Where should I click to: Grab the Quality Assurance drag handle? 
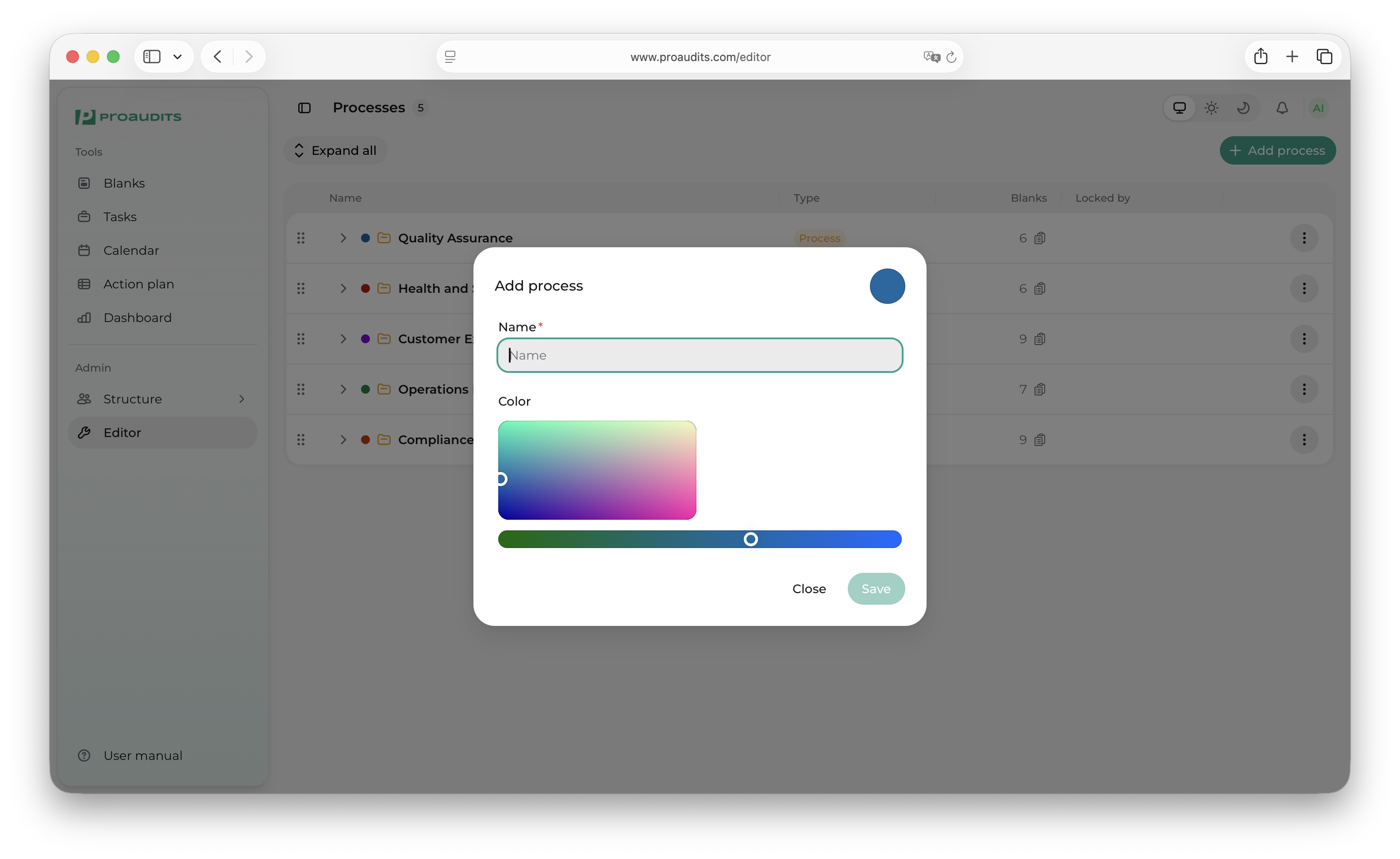tap(301, 238)
